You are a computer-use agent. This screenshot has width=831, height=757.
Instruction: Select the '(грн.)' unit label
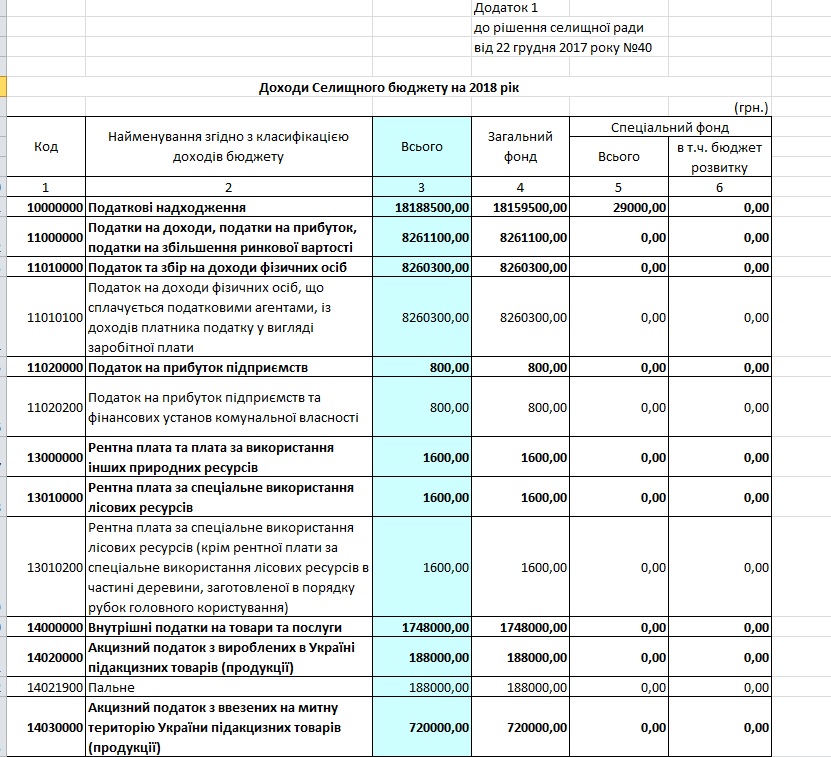click(751, 108)
